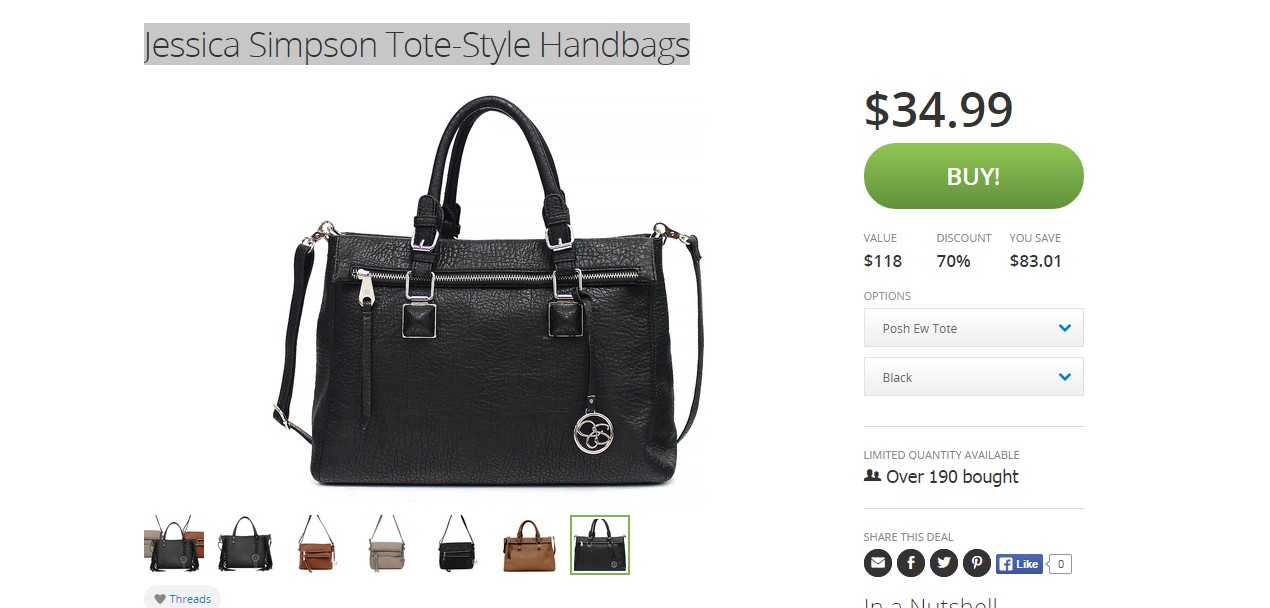Select the brown tote bag thumbnail
Screen dimensions: 1270x608
point(528,545)
